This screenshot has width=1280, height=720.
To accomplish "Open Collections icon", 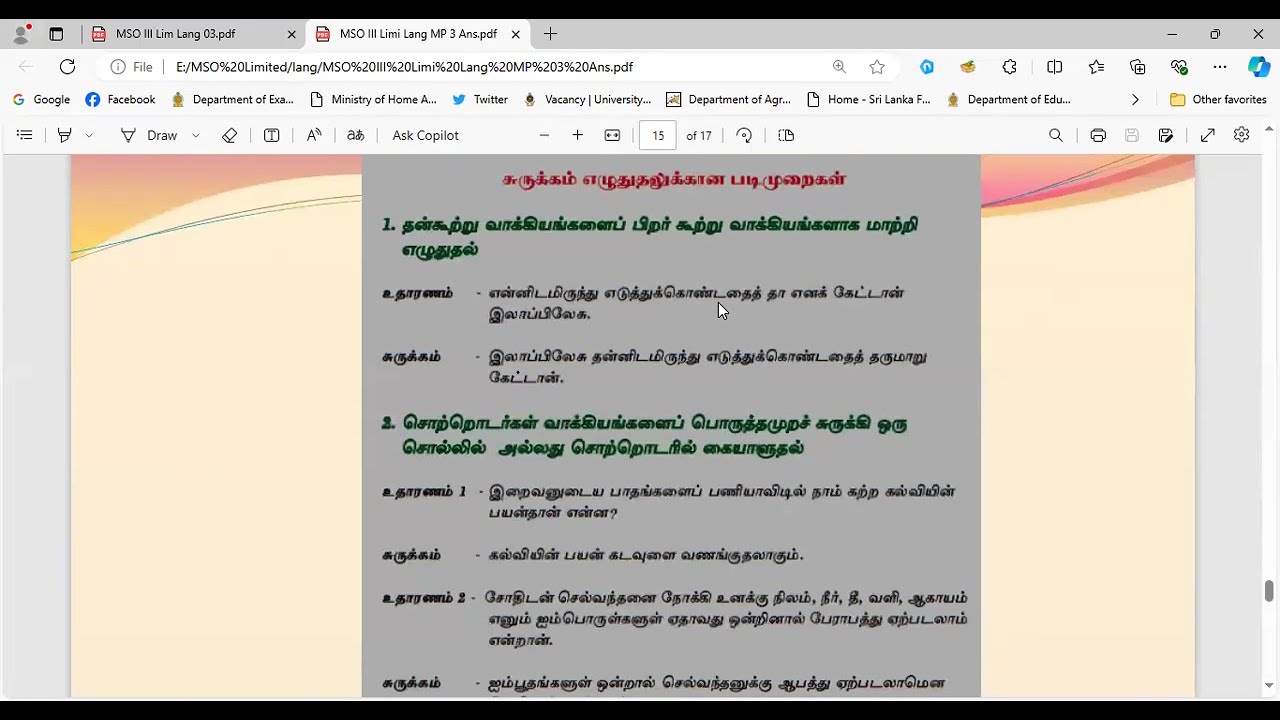I will (1137, 67).
